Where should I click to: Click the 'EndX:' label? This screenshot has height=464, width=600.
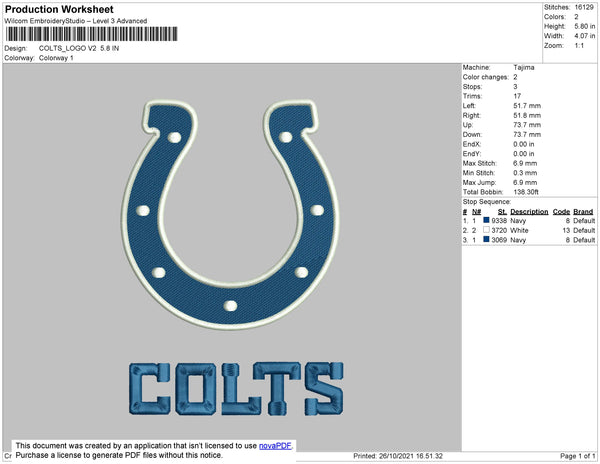click(472, 144)
